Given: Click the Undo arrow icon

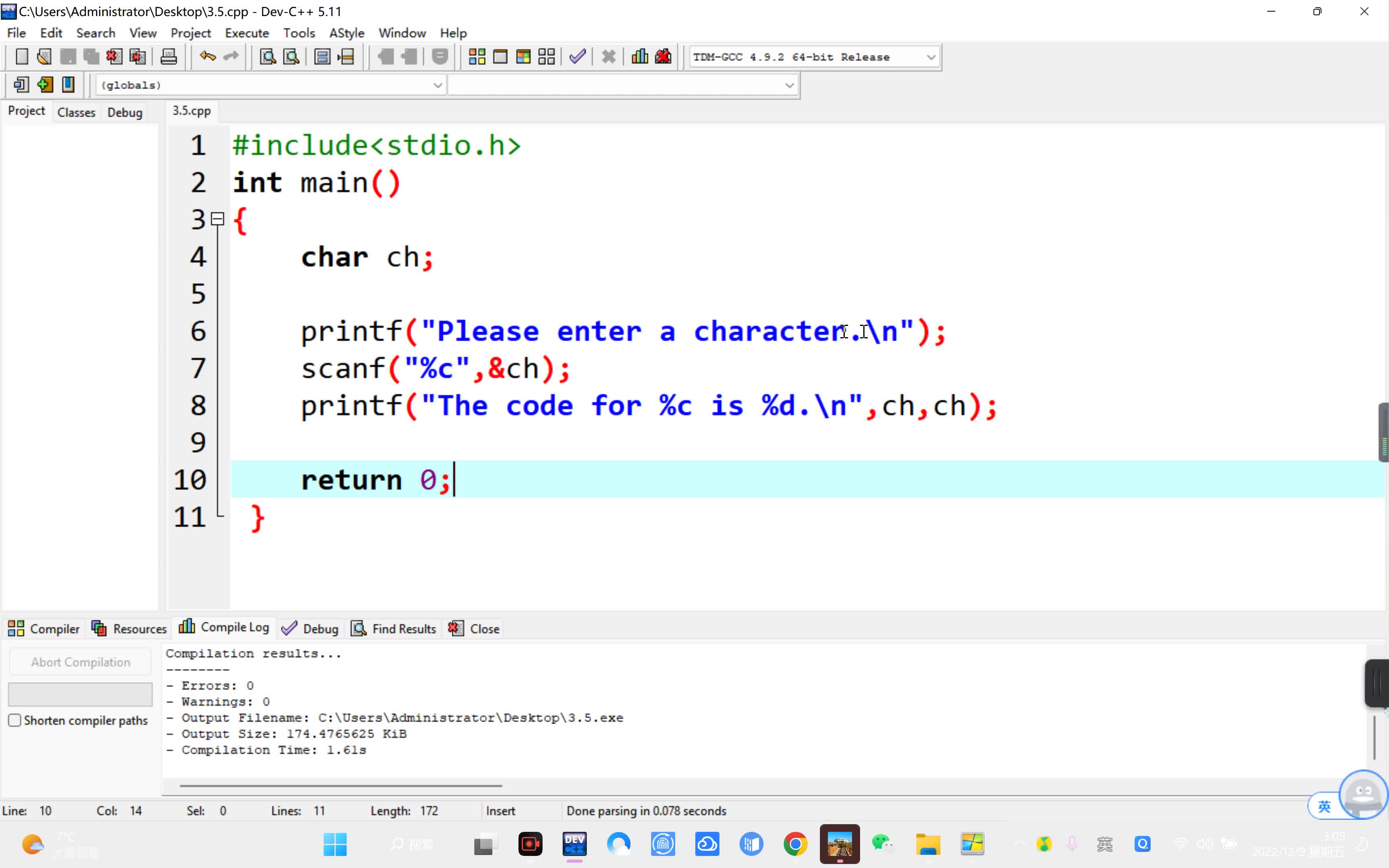Looking at the screenshot, I should coord(207,56).
